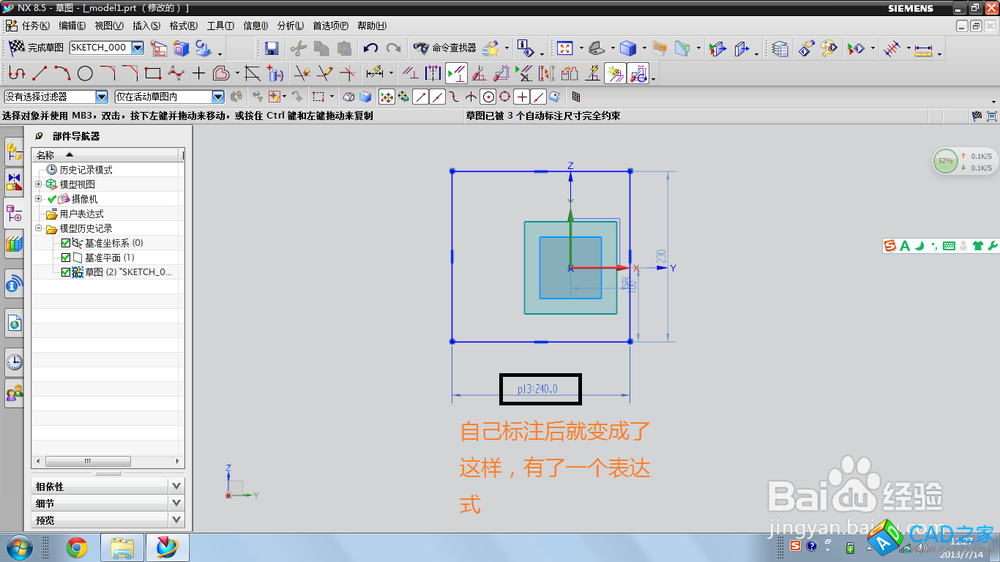Uncheck the 基准坐标系 (0) checkbox
1000x562 pixels.
tap(66, 243)
